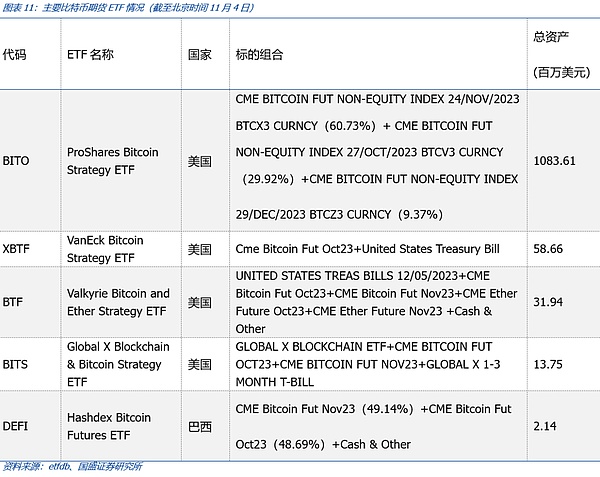600x477 pixels.
Task: Select the VanEck Bitcoin Strategy ETF name
Action: pos(105,249)
